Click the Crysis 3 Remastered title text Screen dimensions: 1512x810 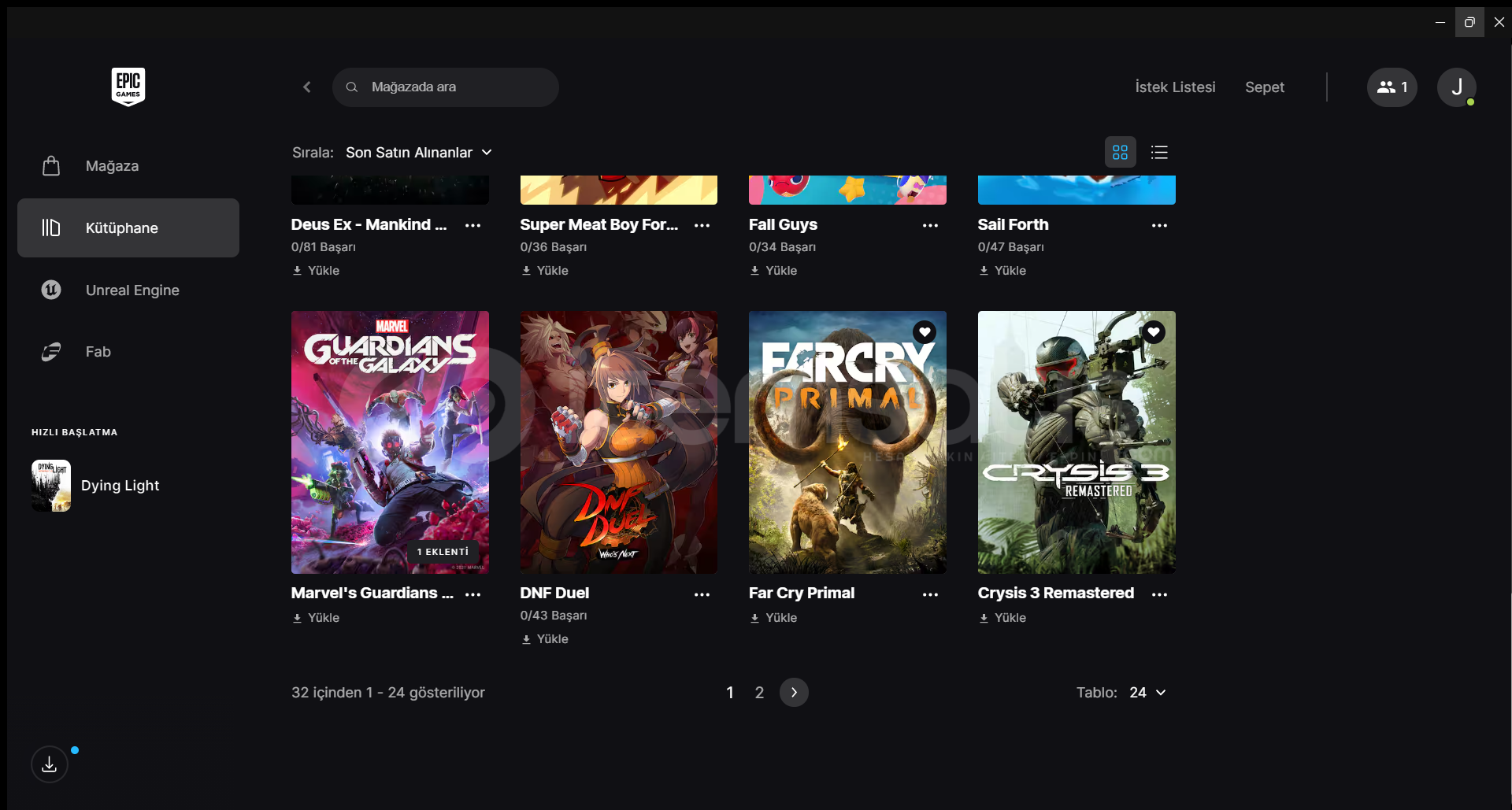pos(1056,593)
